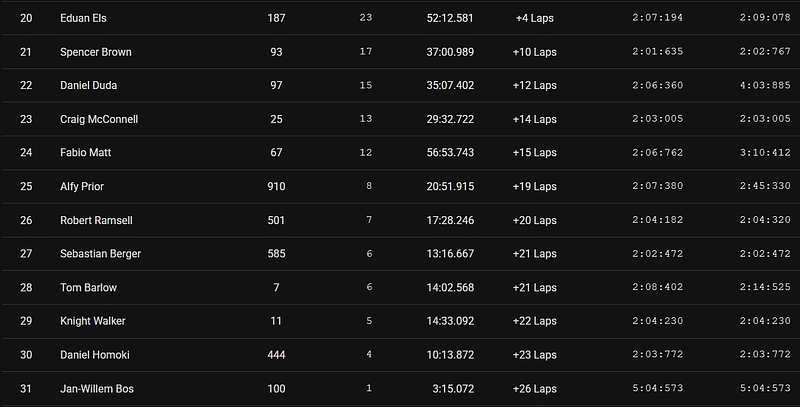Click car number 910
Image resolution: width=800 pixels, height=407 pixels.
(276, 187)
